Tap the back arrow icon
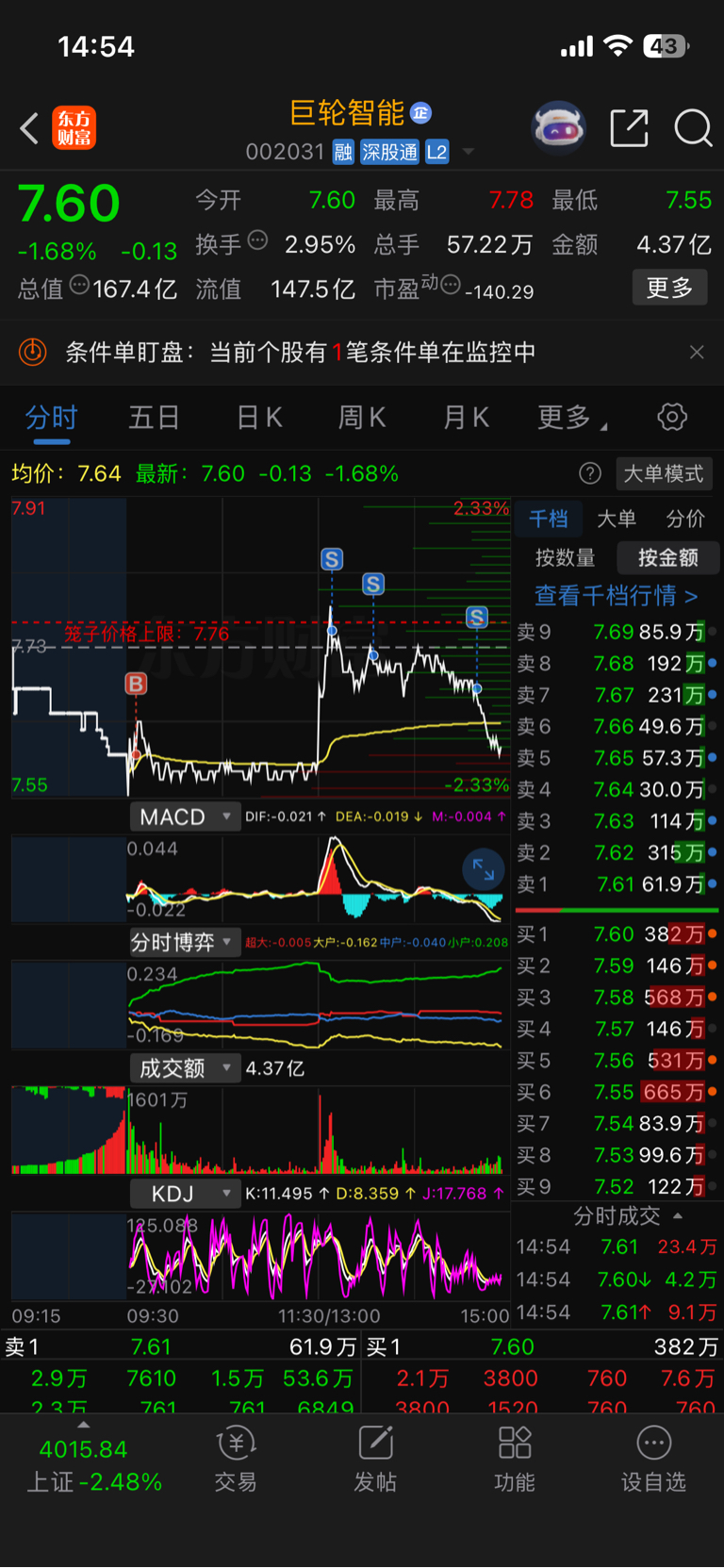The height and width of the screenshot is (1568, 724). coord(29,128)
